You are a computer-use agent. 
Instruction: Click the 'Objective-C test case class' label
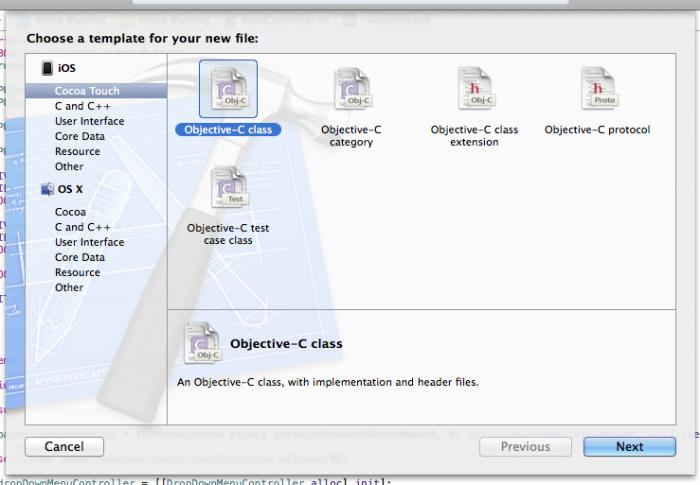pos(228,234)
